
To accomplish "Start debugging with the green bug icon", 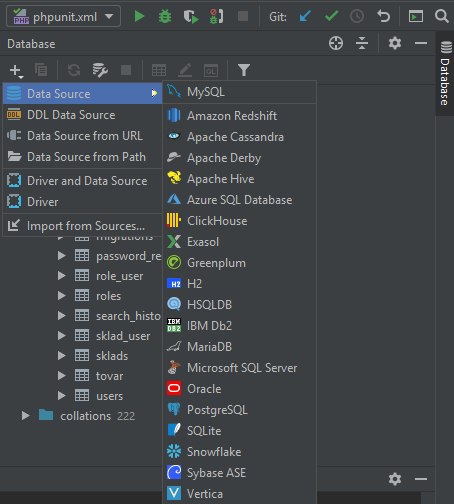I will pyautogui.click(x=165, y=16).
